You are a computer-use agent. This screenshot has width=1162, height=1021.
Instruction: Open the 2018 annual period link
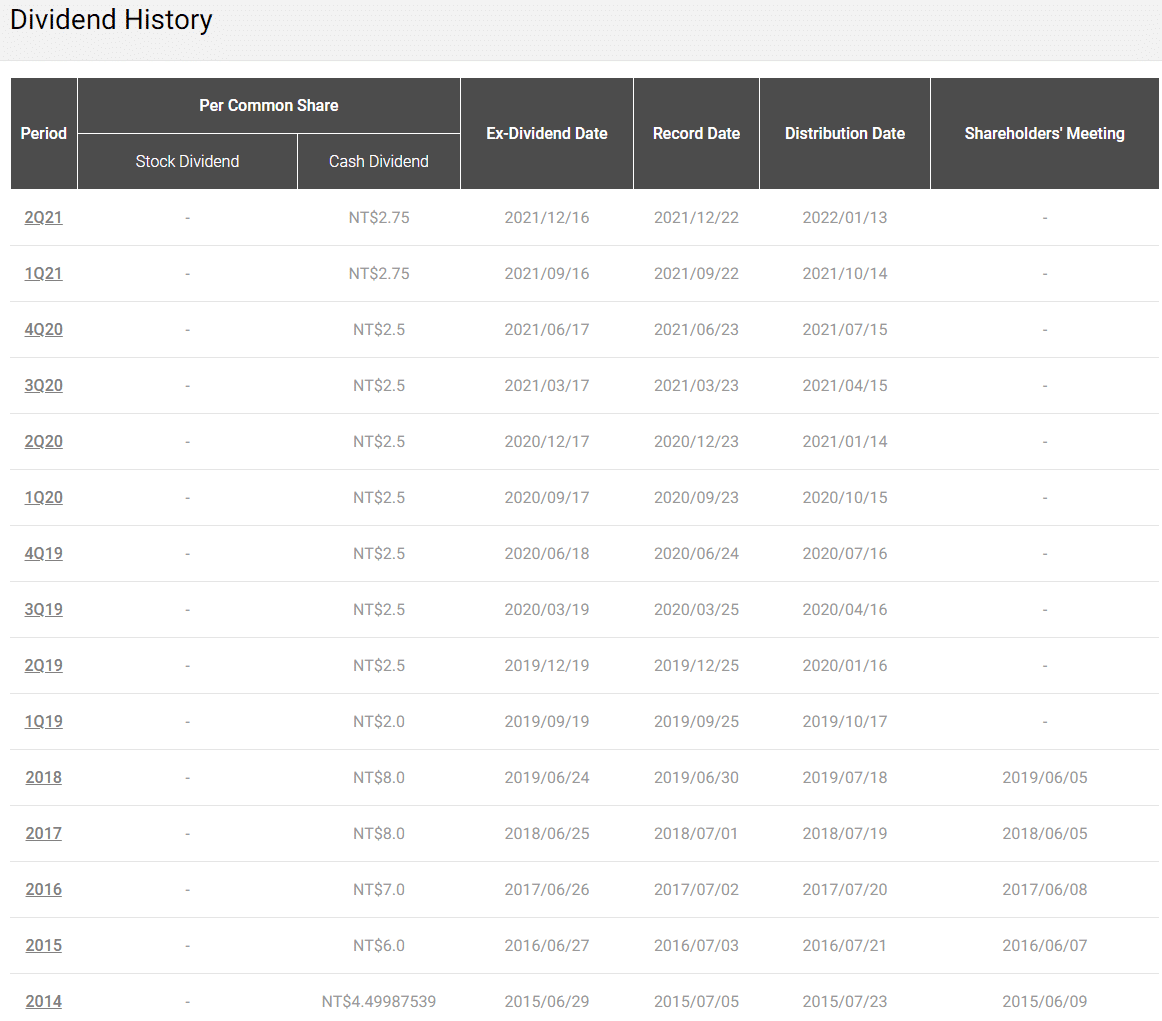pos(43,777)
